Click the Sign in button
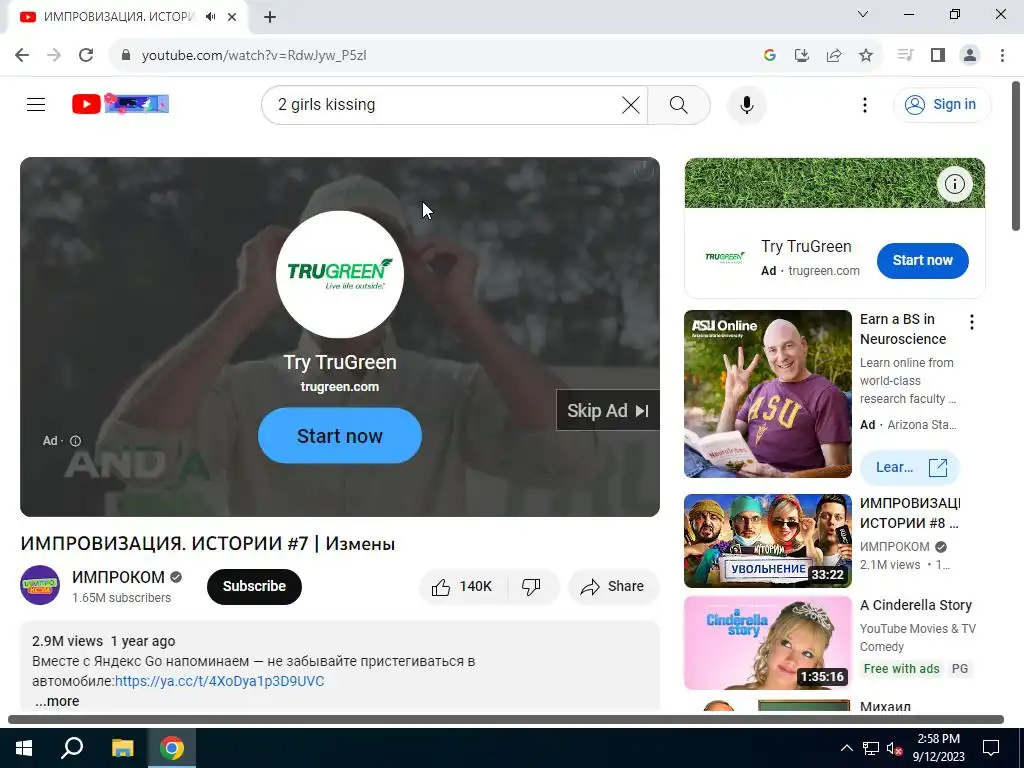The height and width of the screenshot is (768, 1024). [x=942, y=104]
